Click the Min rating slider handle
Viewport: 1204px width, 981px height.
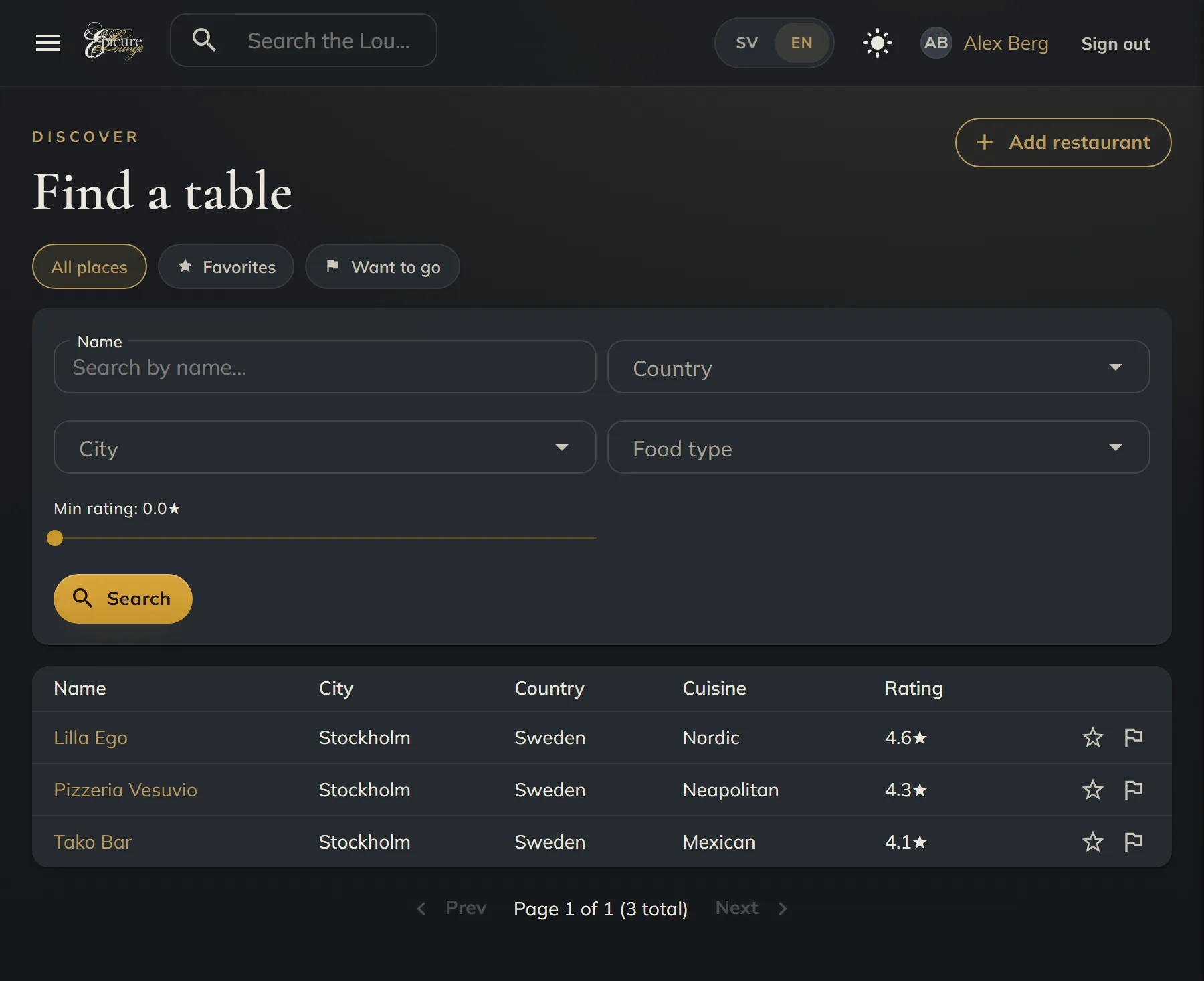point(55,538)
